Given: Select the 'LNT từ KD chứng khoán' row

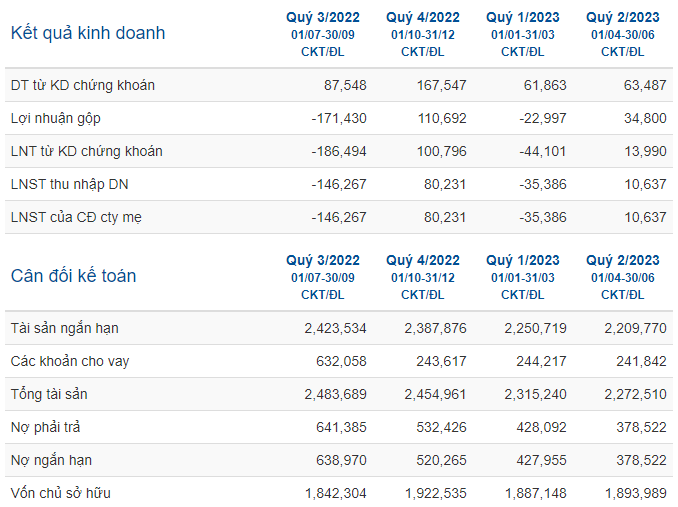Looking at the screenshot, I should pos(339,151).
